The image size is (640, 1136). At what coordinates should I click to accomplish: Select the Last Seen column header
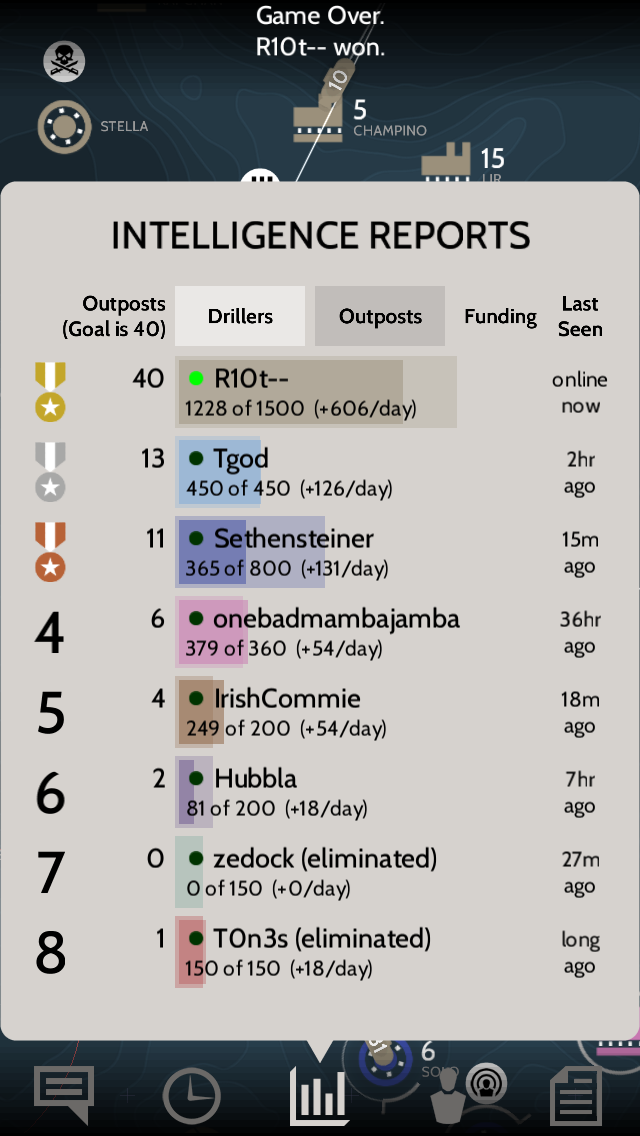point(580,316)
